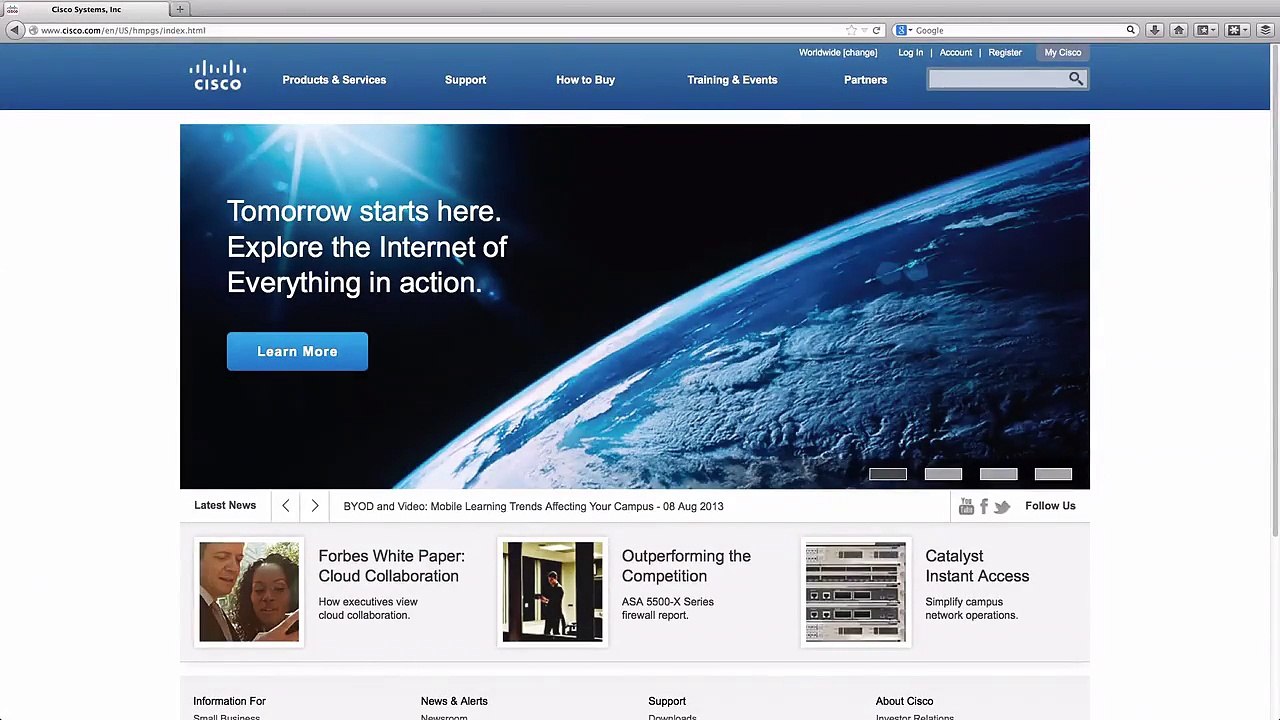Select the first carousel slide indicator
The height and width of the screenshot is (720, 1280).
click(888, 474)
